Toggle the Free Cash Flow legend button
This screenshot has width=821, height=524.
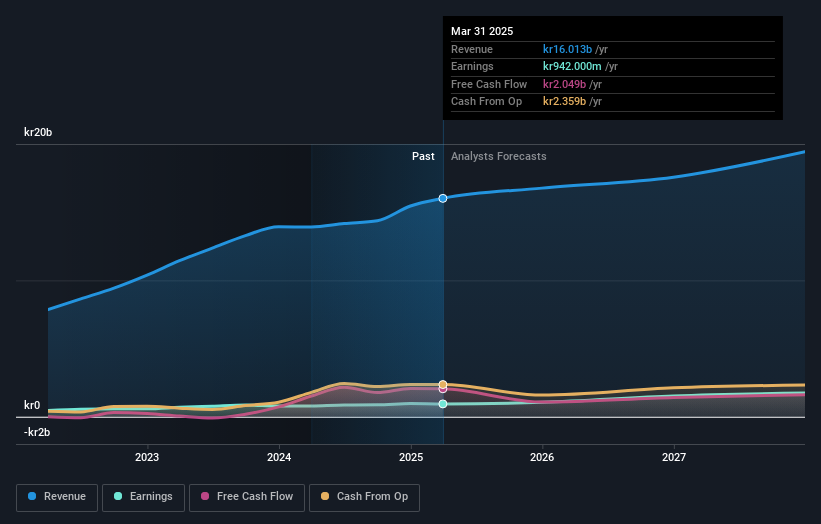(x=247, y=497)
